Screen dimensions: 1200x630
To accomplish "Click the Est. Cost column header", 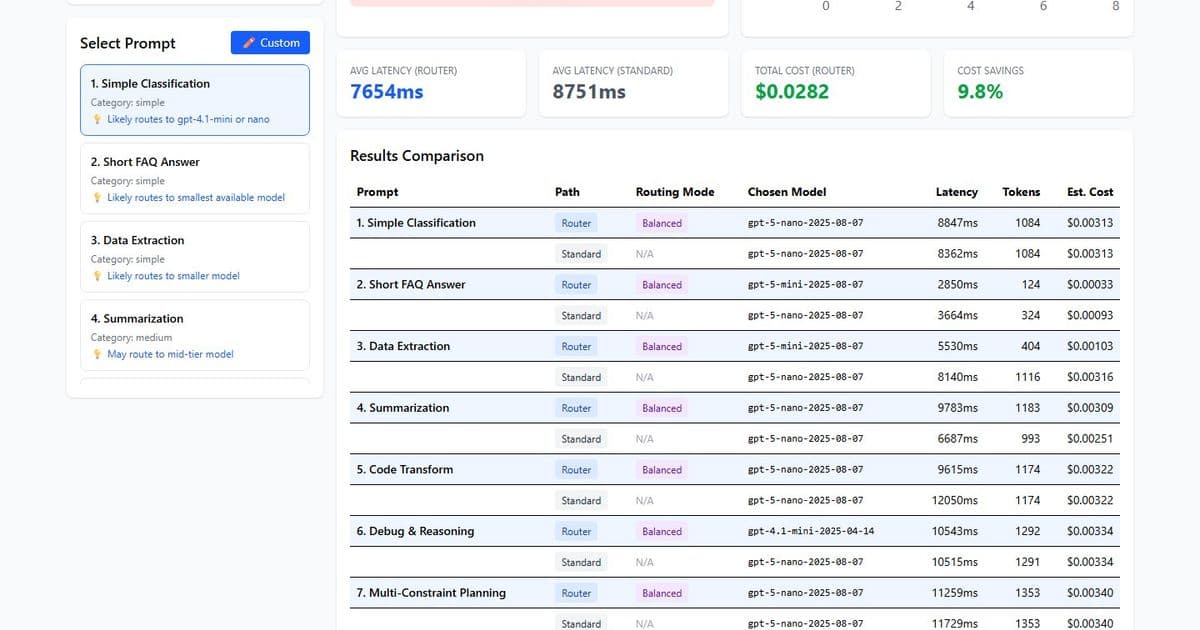I will [1089, 192].
